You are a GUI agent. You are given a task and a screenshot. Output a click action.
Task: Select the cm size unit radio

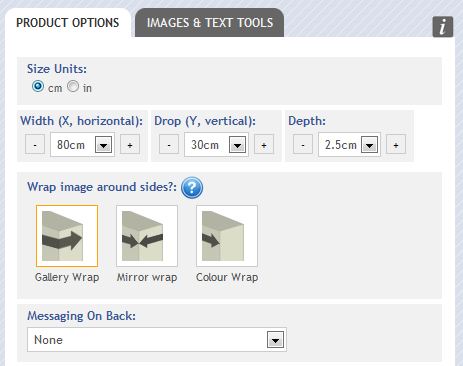point(38,86)
